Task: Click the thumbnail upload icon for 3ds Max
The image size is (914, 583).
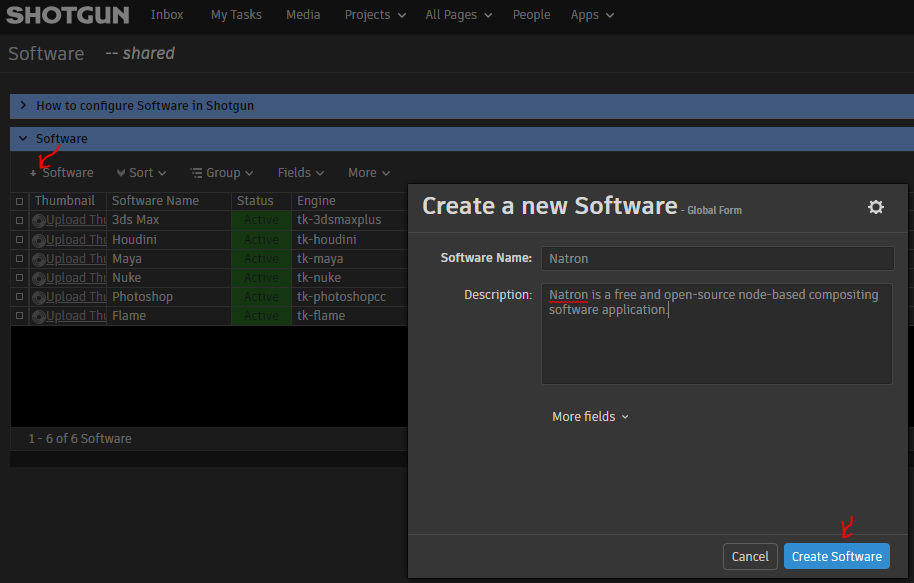Action: (39, 221)
